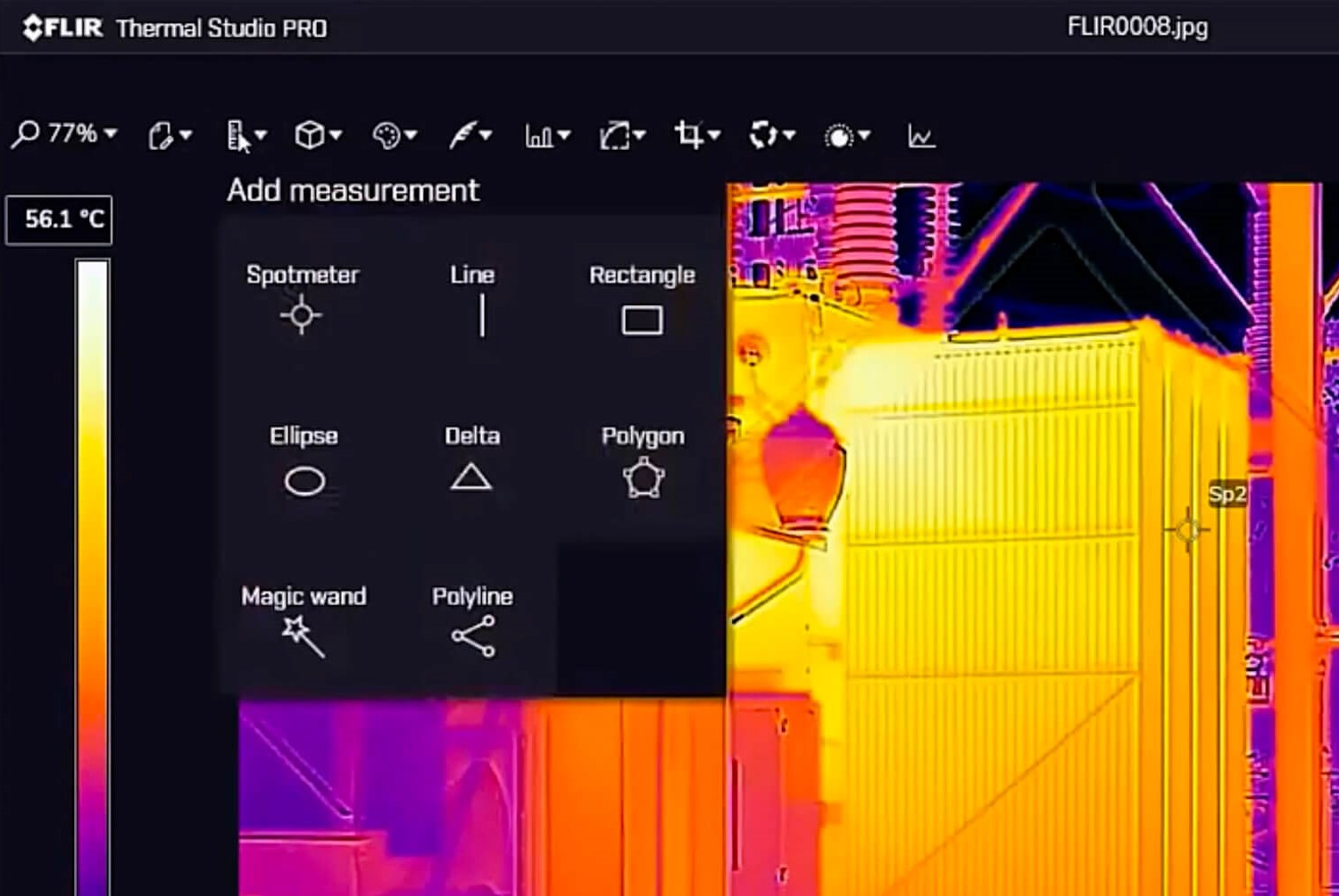
Task: Open the 77% zoom level dropdown
Action: pos(82,134)
